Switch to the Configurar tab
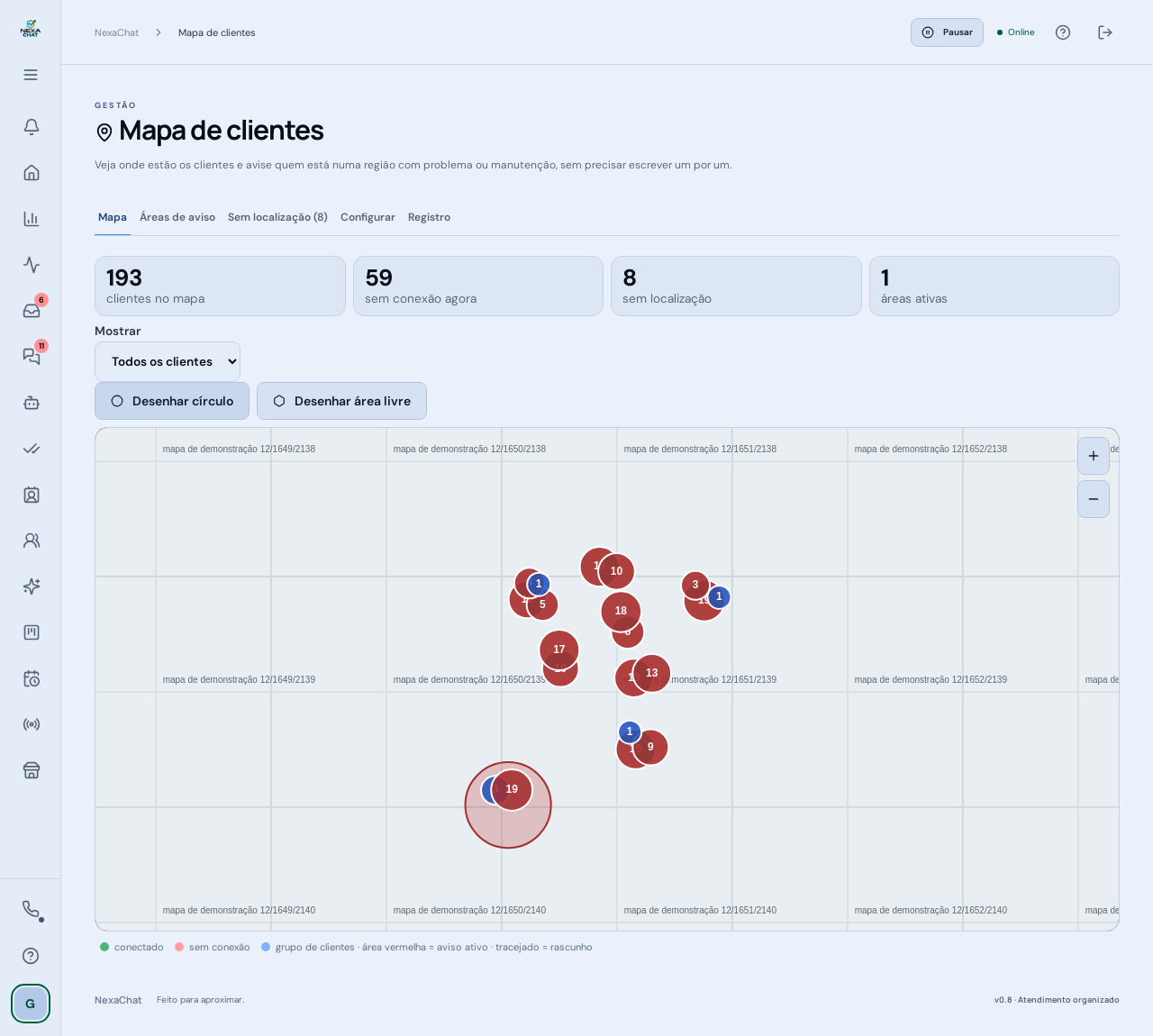Viewport: 1153px width, 1036px height. coord(368,217)
